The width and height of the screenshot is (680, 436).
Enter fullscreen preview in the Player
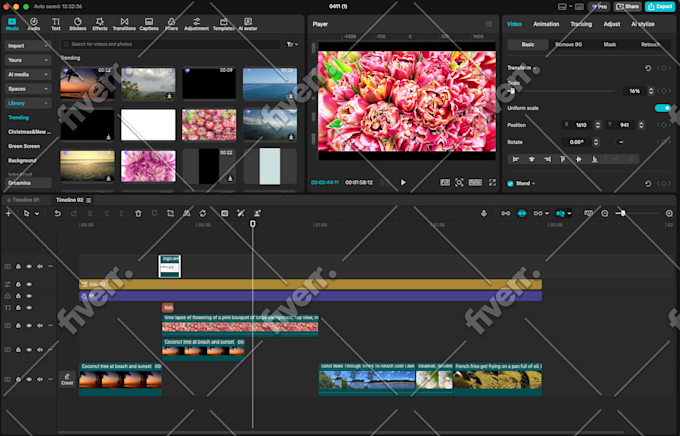pos(492,183)
